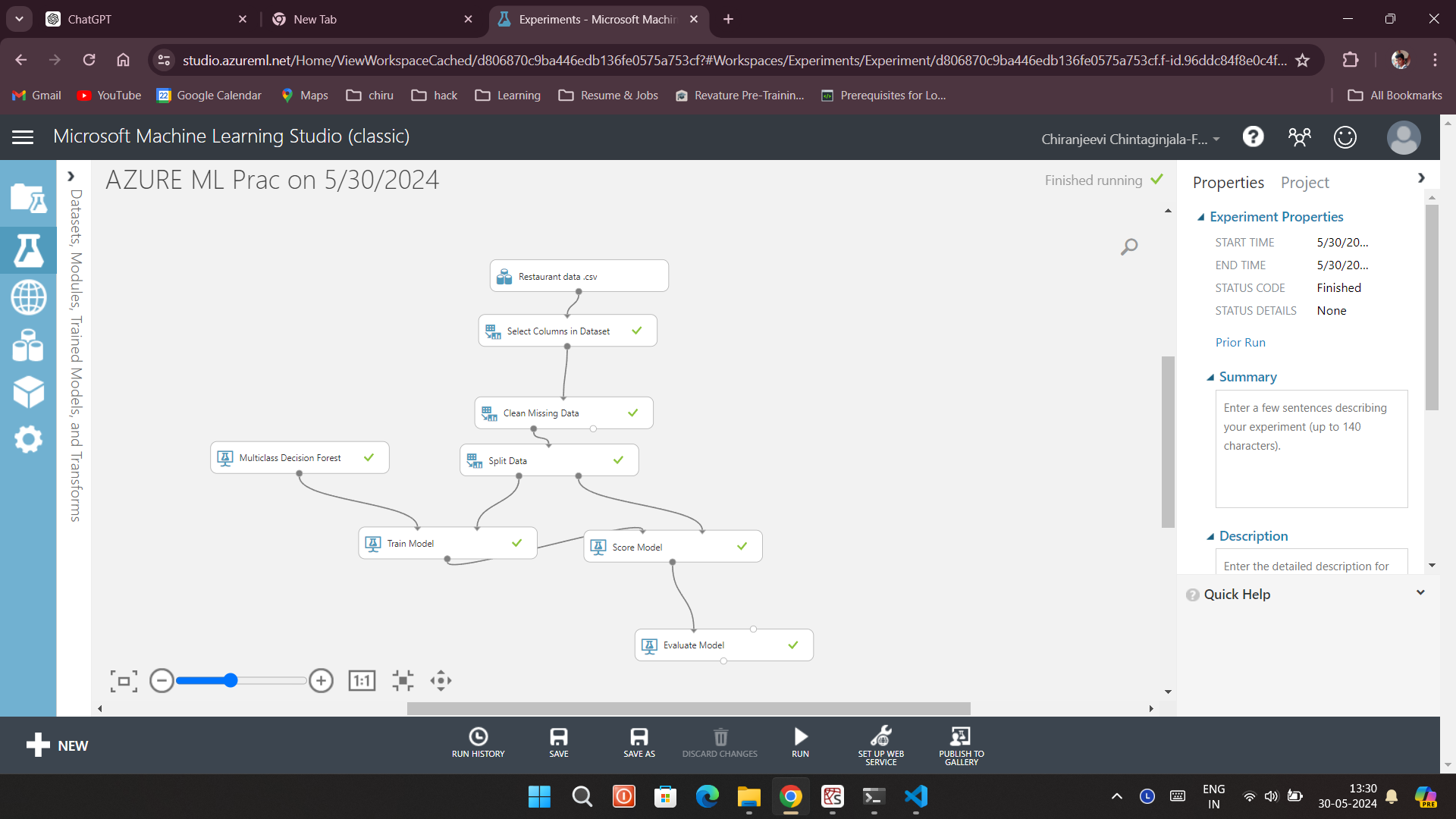Switch to the Project tab

pos(1304,183)
